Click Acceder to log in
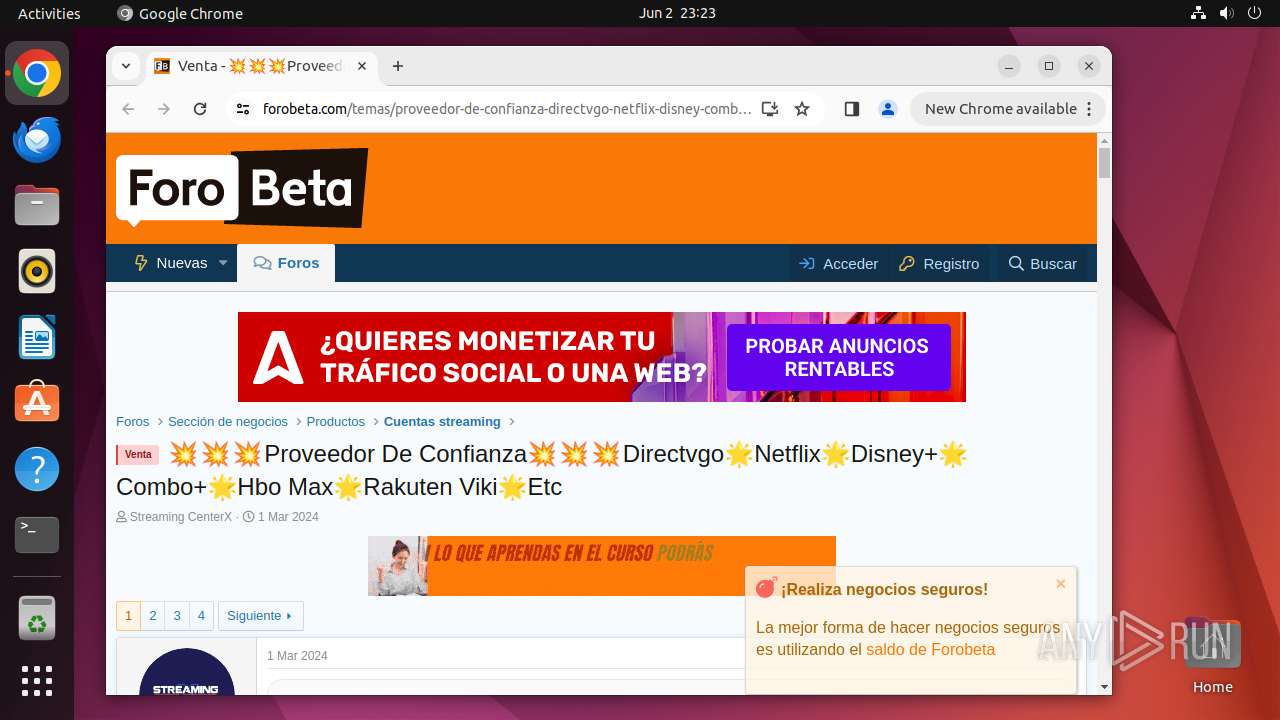This screenshot has width=1280, height=720. point(838,264)
